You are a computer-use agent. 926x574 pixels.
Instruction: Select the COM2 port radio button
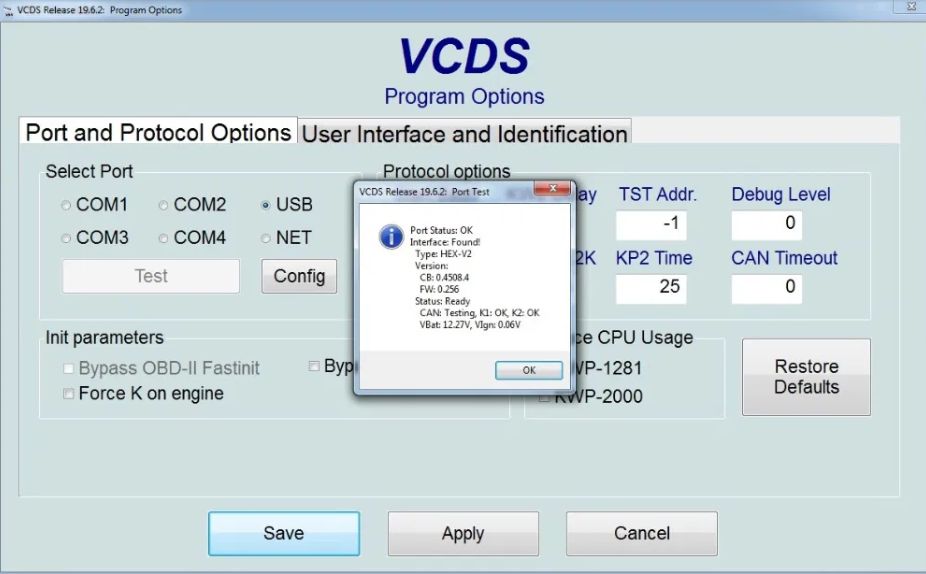coord(164,206)
